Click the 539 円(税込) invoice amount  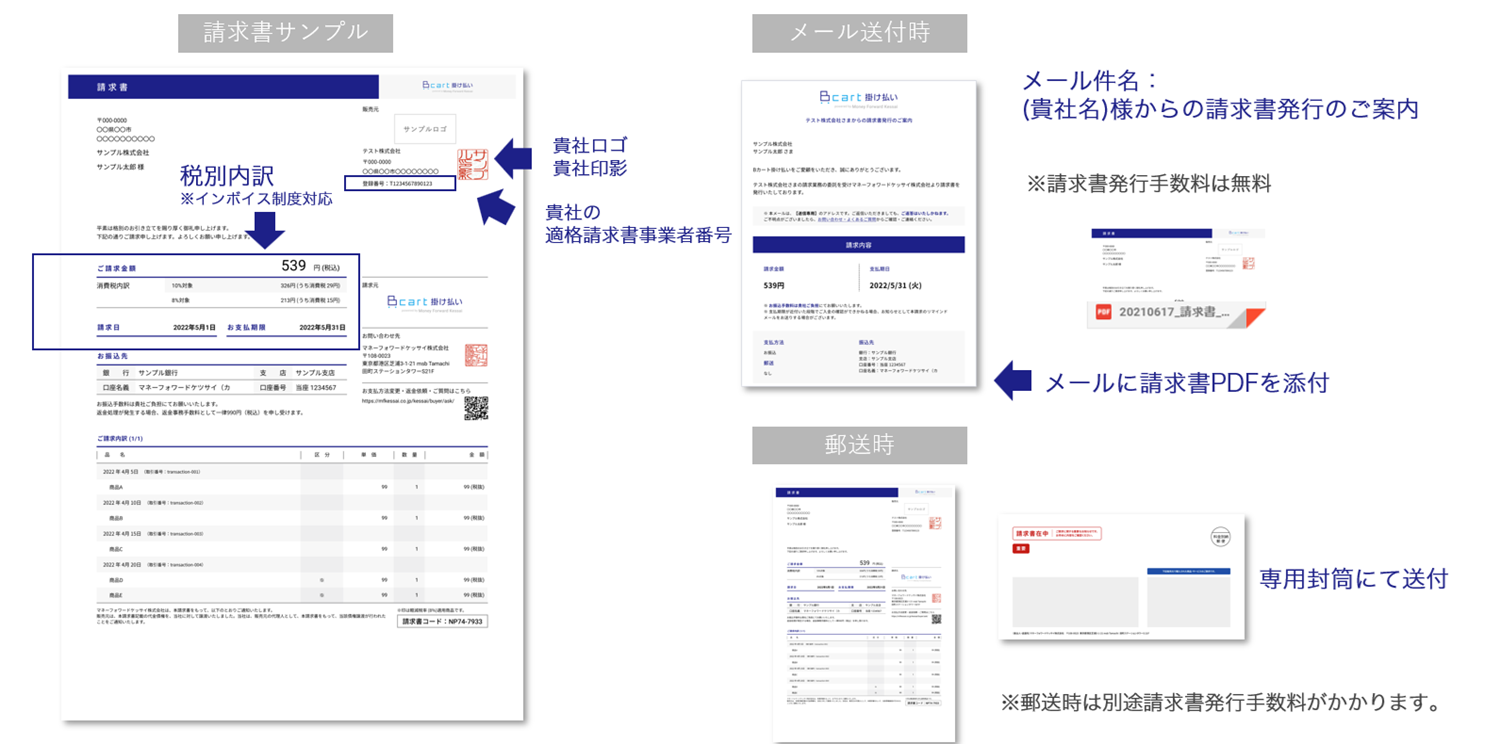click(x=311, y=266)
